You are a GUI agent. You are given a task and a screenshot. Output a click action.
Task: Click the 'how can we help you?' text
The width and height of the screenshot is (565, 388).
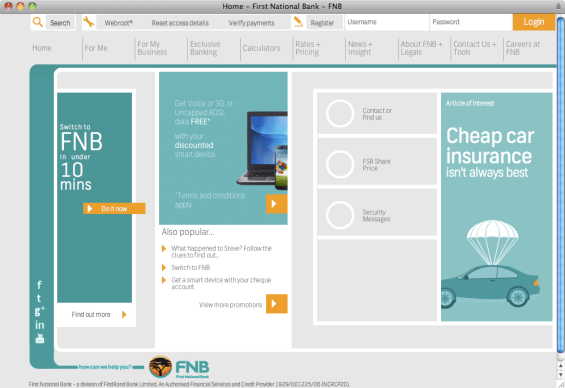coord(105,367)
